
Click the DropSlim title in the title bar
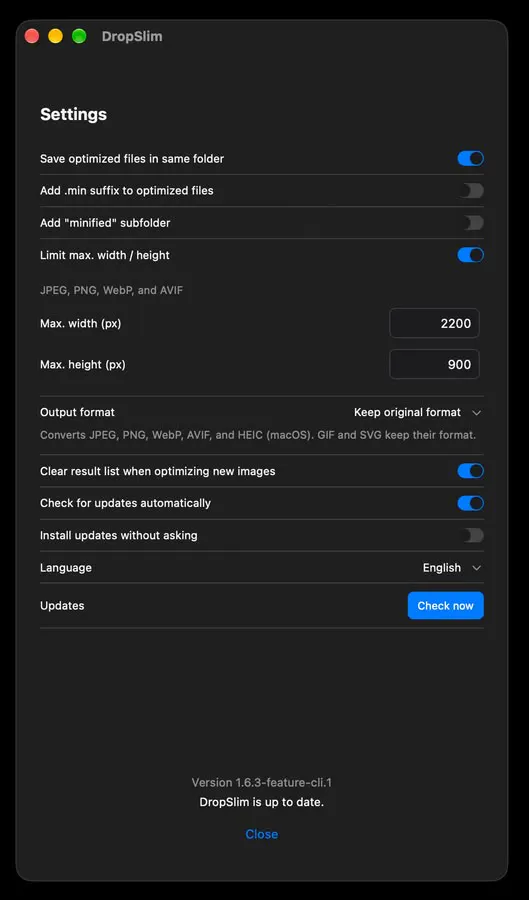click(132, 36)
